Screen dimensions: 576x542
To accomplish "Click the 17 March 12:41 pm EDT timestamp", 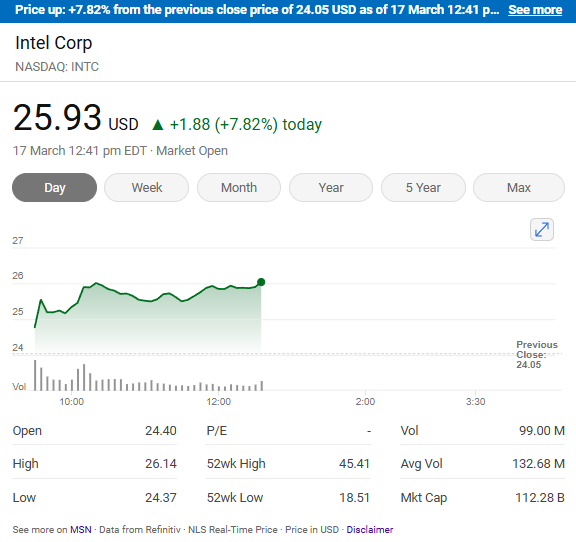I will (x=80, y=151).
